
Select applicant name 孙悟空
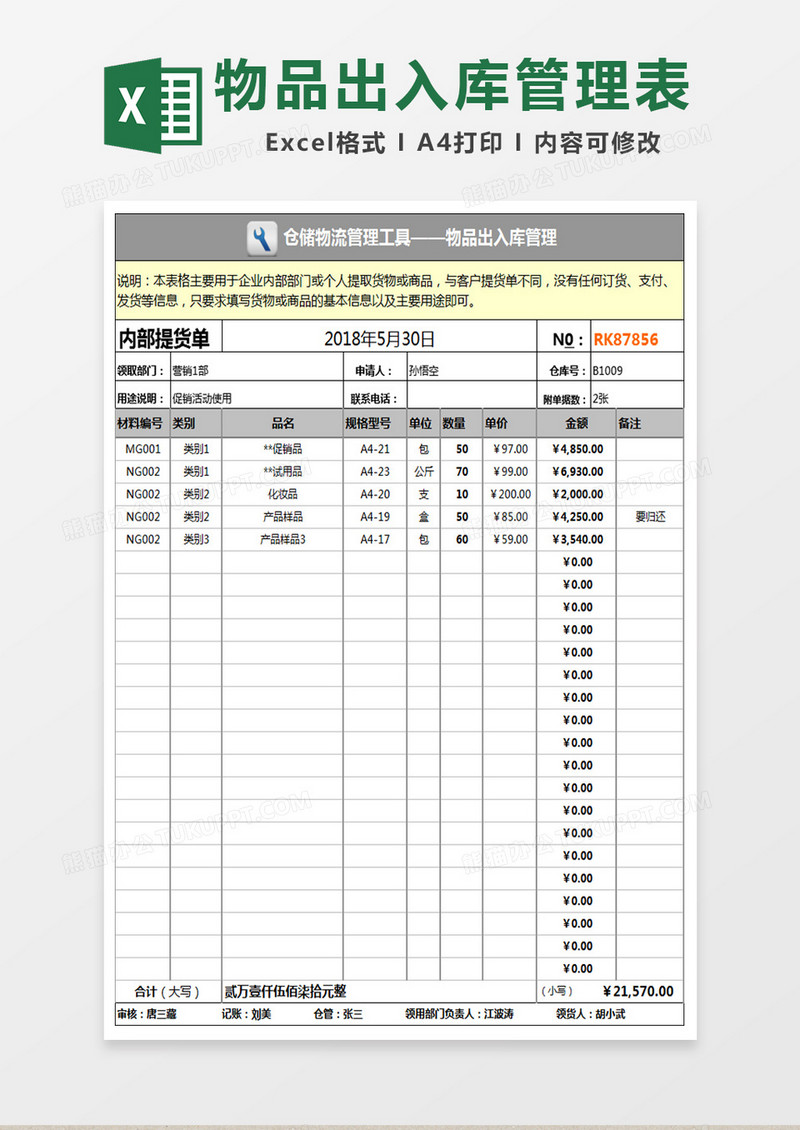(423, 371)
